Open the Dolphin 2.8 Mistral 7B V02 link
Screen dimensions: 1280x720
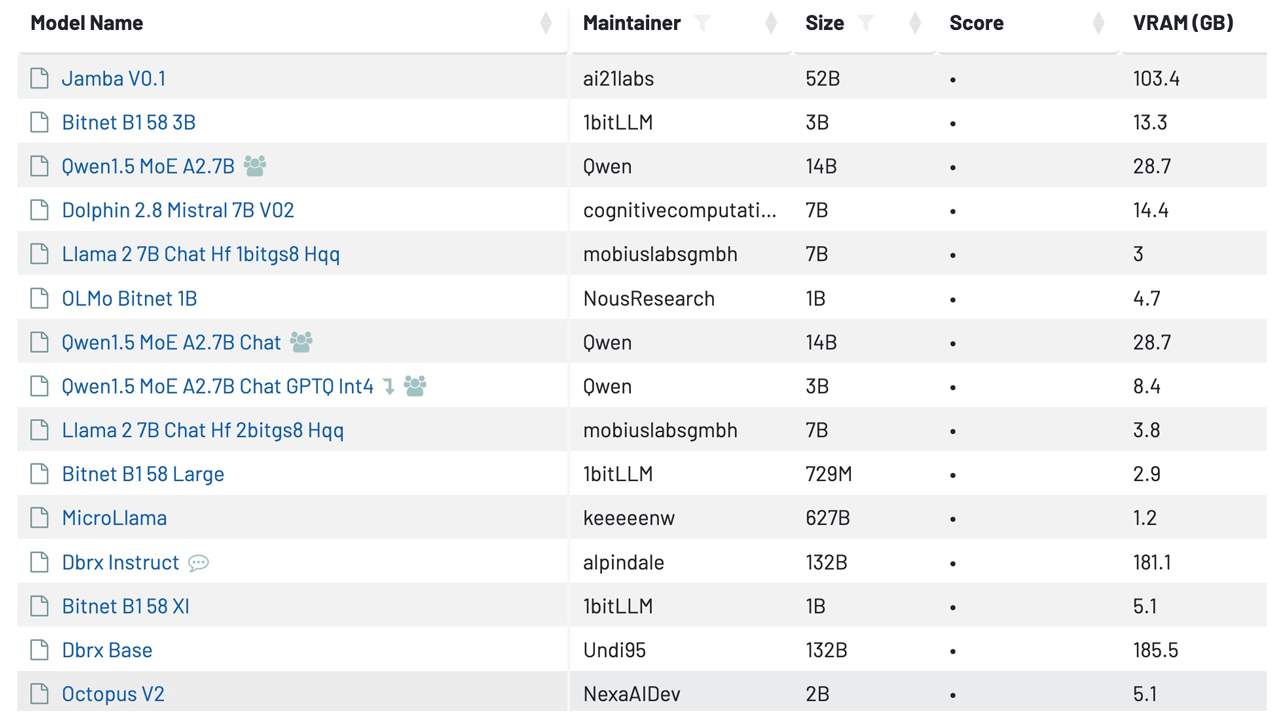pyautogui.click(x=178, y=210)
